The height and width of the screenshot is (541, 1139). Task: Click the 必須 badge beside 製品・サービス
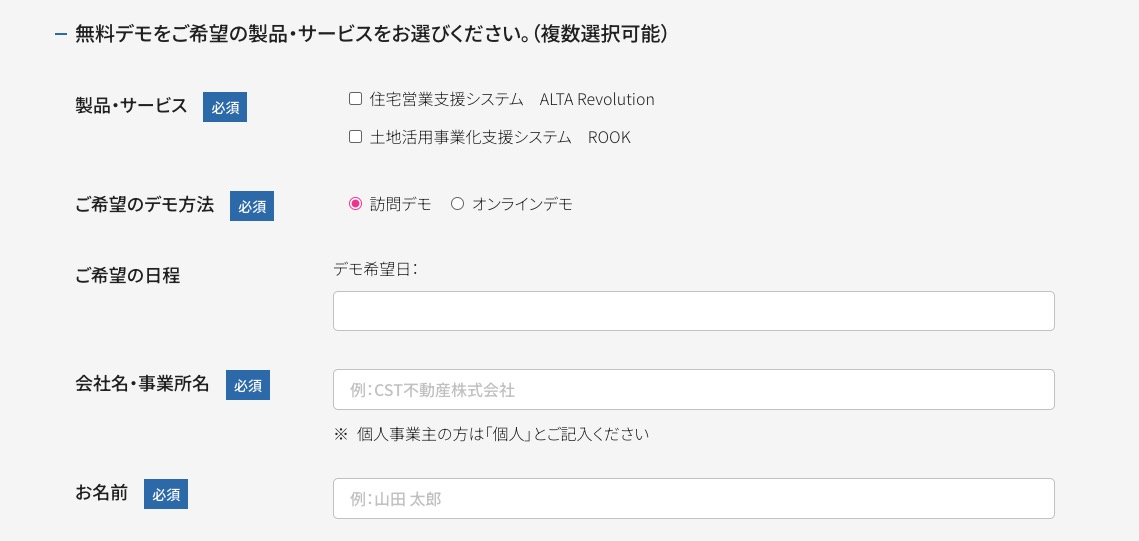tap(225, 107)
